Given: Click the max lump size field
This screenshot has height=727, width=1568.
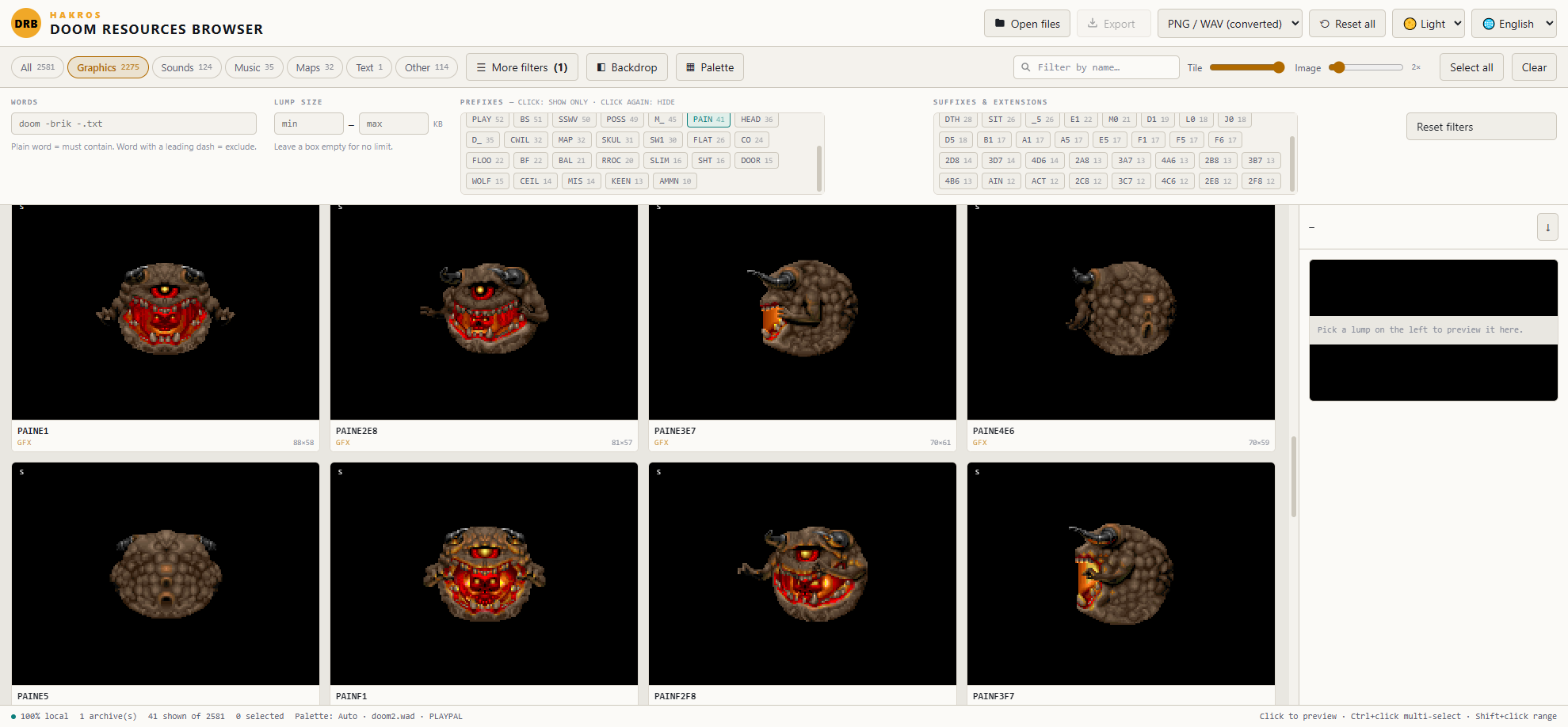Looking at the screenshot, I should tap(394, 124).
